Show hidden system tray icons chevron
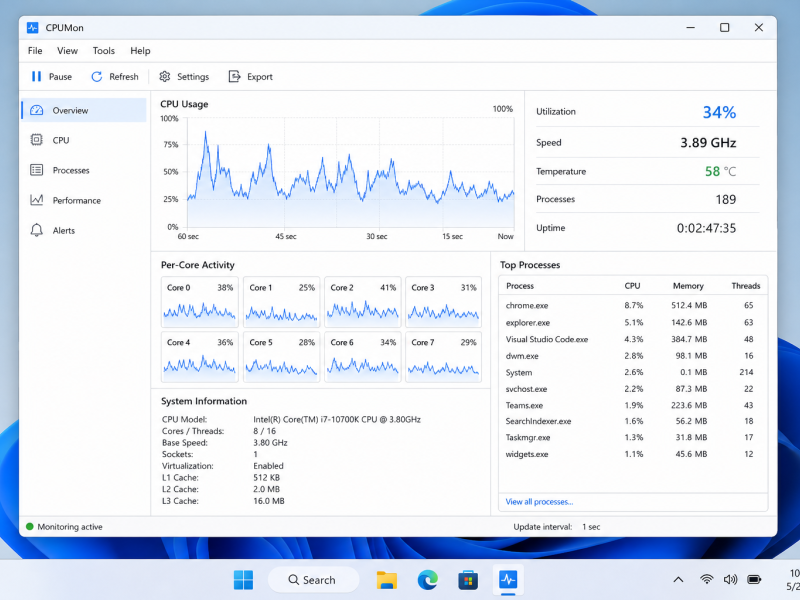The height and width of the screenshot is (600, 800). coord(678,580)
